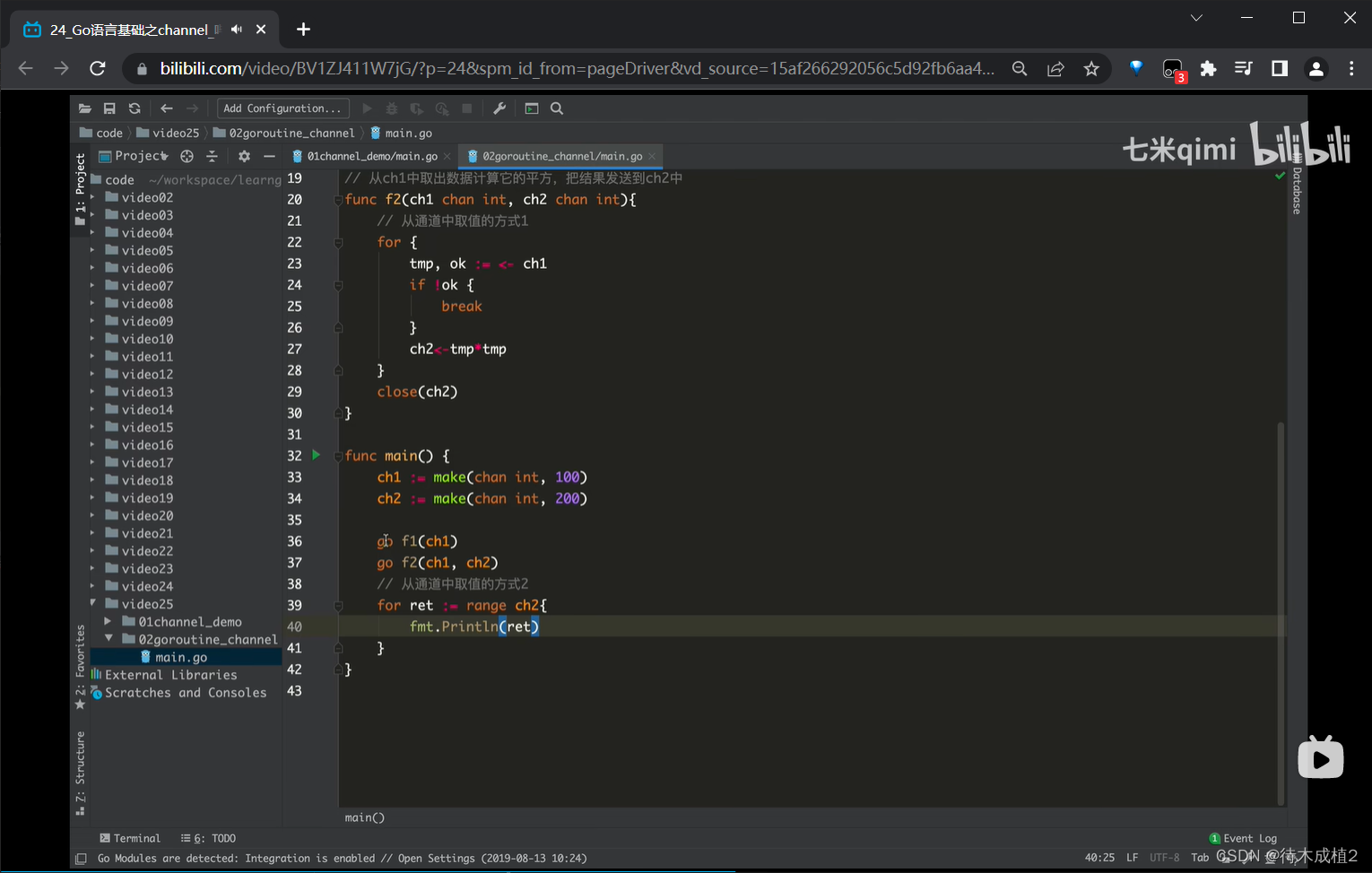Screen dimensions: 1372x873
Task: Click the video25 breadcrumb
Action: point(168,133)
